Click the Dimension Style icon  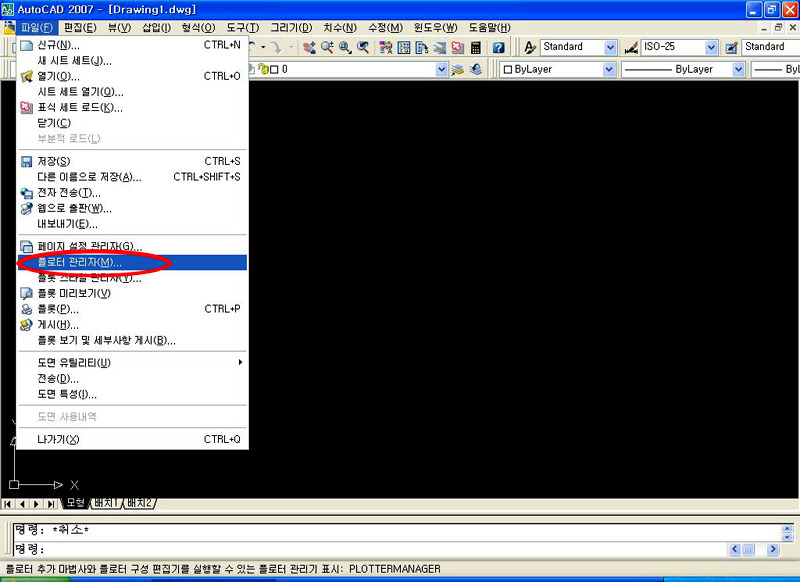[631, 47]
